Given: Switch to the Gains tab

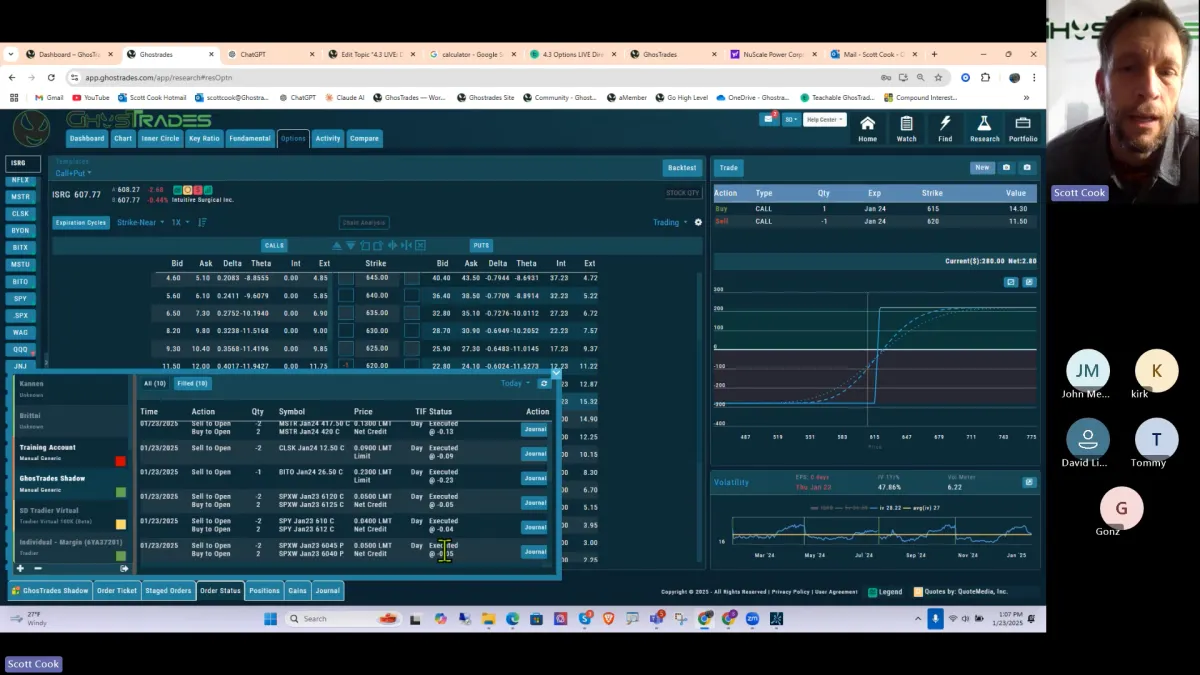Looking at the screenshot, I should 297,591.
